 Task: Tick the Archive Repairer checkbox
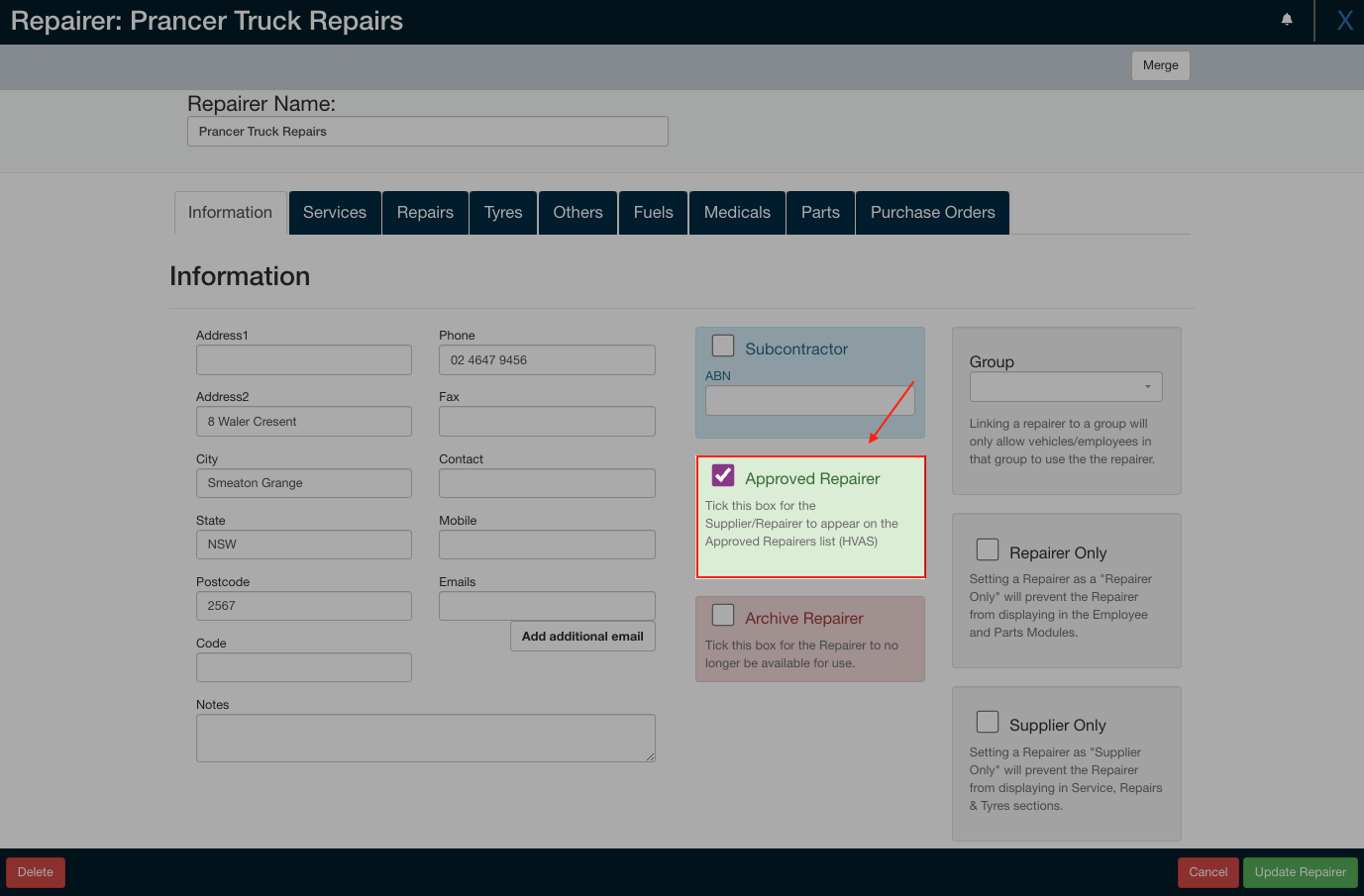tap(722, 614)
